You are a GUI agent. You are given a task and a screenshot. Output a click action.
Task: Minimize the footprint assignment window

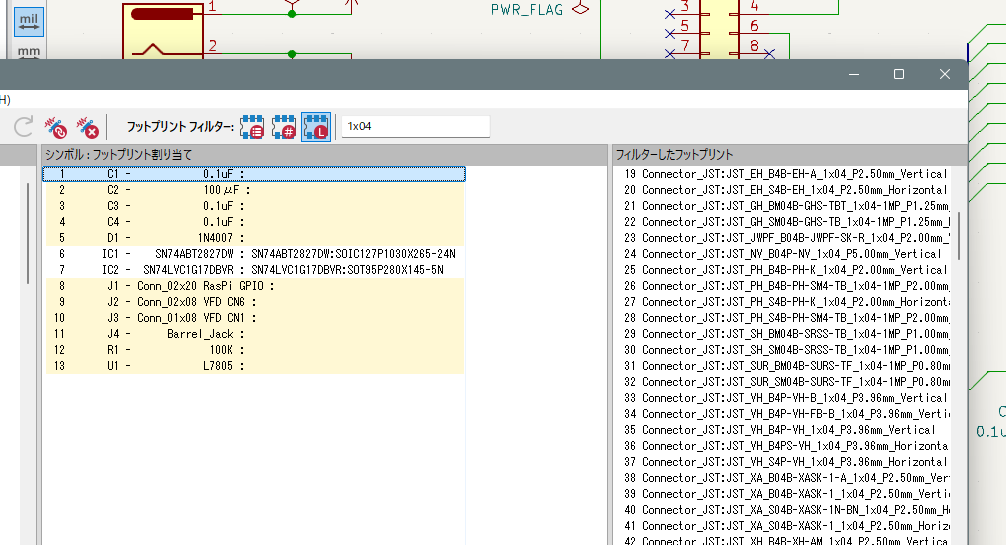(x=853, y=74)
